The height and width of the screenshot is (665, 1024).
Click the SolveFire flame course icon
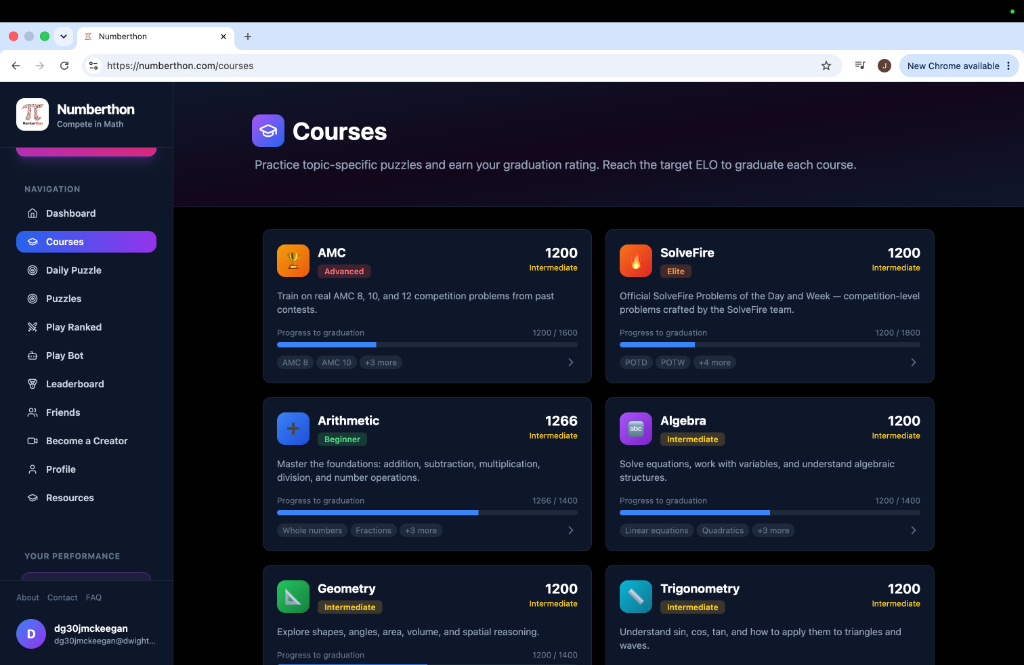point(635,261)
